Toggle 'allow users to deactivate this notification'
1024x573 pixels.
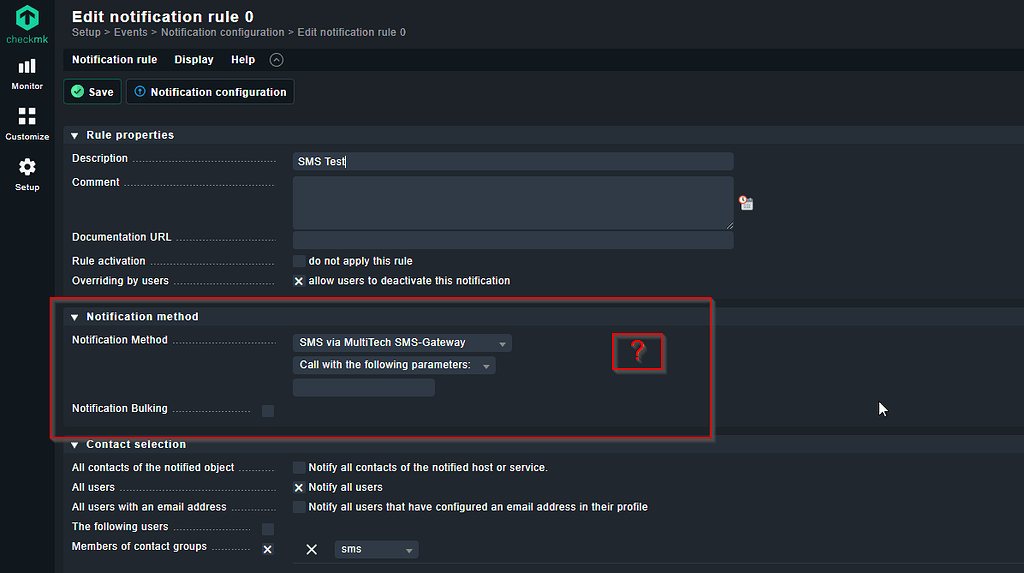299,281
